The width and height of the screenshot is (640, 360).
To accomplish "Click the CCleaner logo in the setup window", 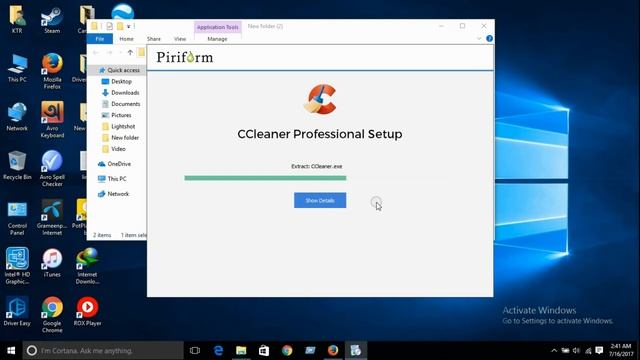I will (320, 99).
